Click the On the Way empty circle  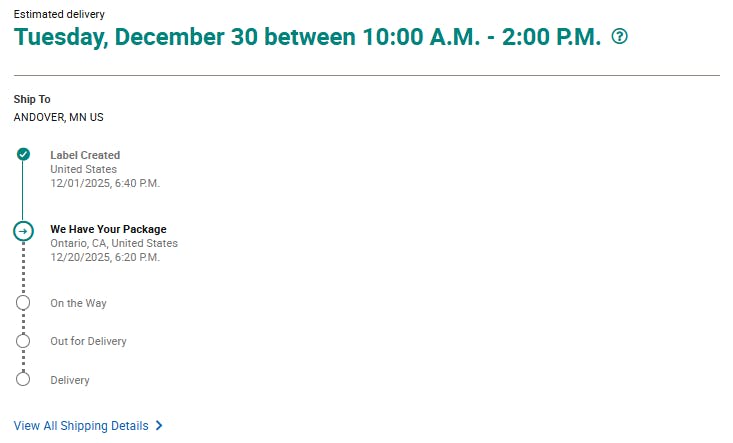pyautogui.click(x=24, y=303)
